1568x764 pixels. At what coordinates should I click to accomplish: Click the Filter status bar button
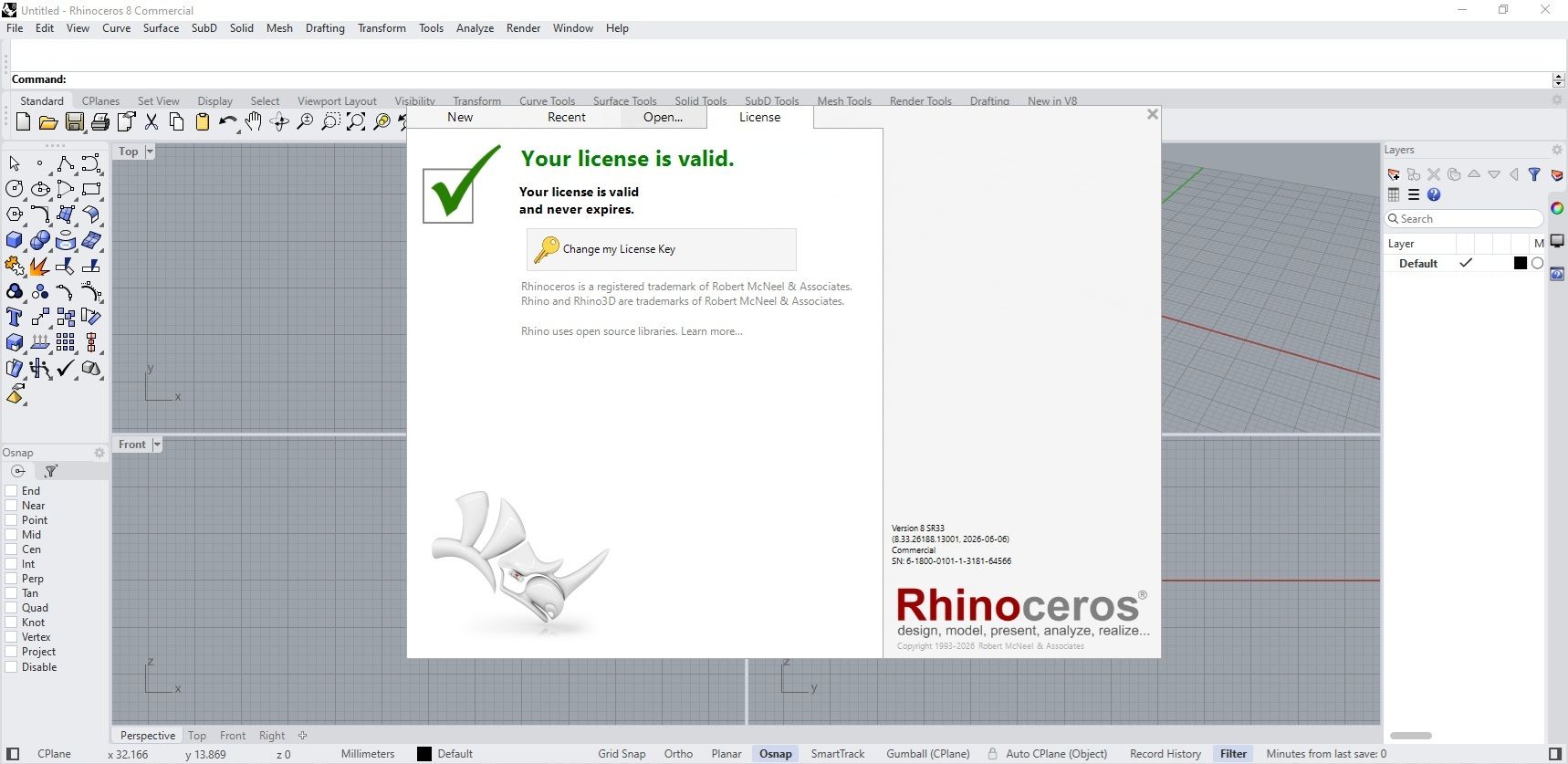(x=1233, y=754)
